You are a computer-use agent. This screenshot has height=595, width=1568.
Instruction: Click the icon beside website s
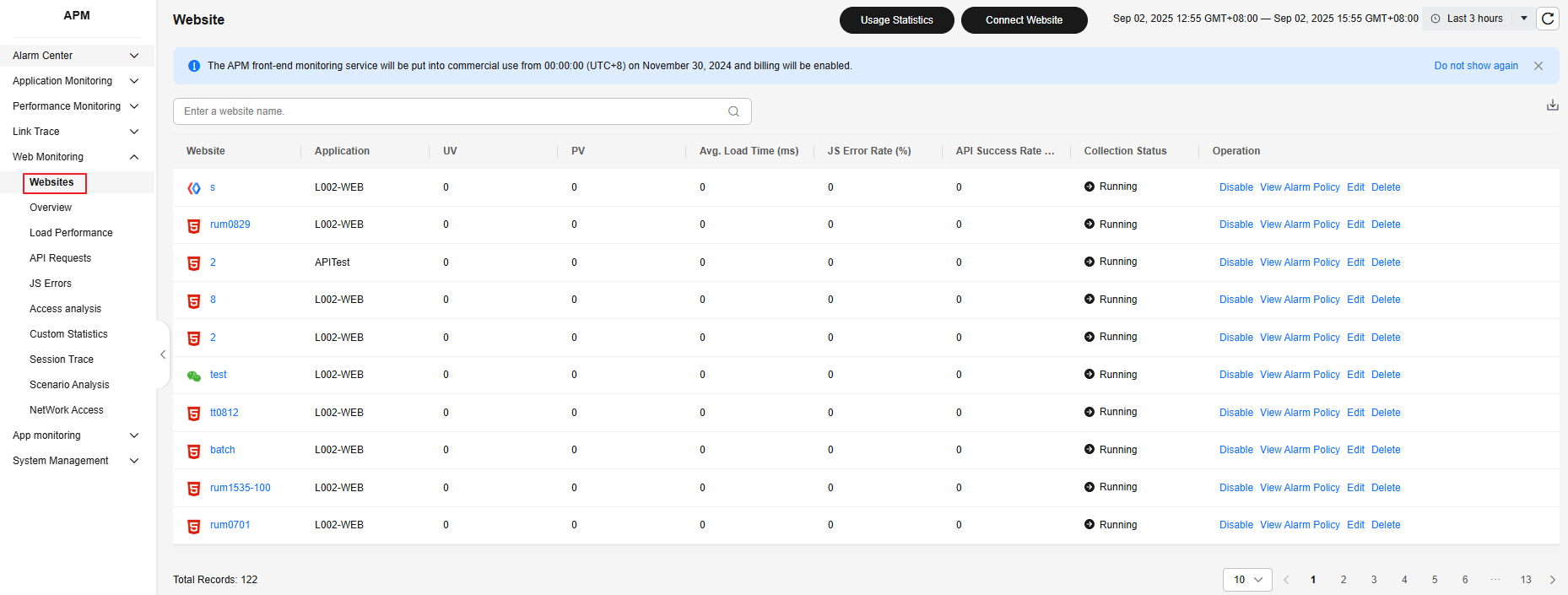[193, 188]
